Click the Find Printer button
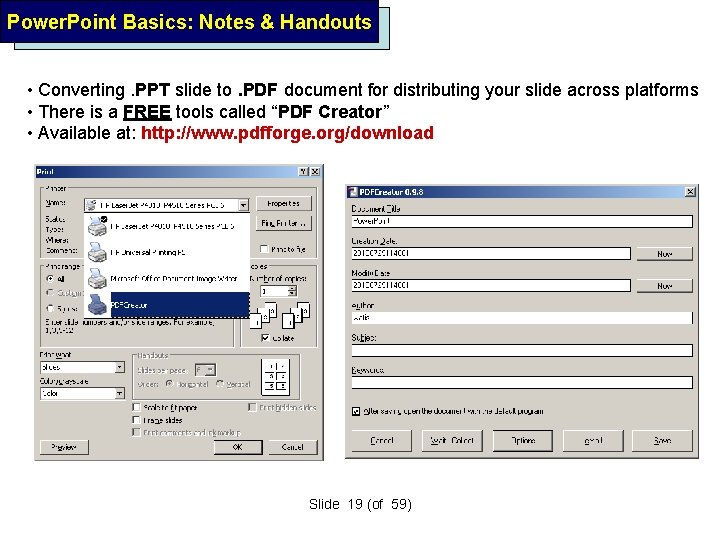This screenshot has width=720, height=540. tap(283, 223)
